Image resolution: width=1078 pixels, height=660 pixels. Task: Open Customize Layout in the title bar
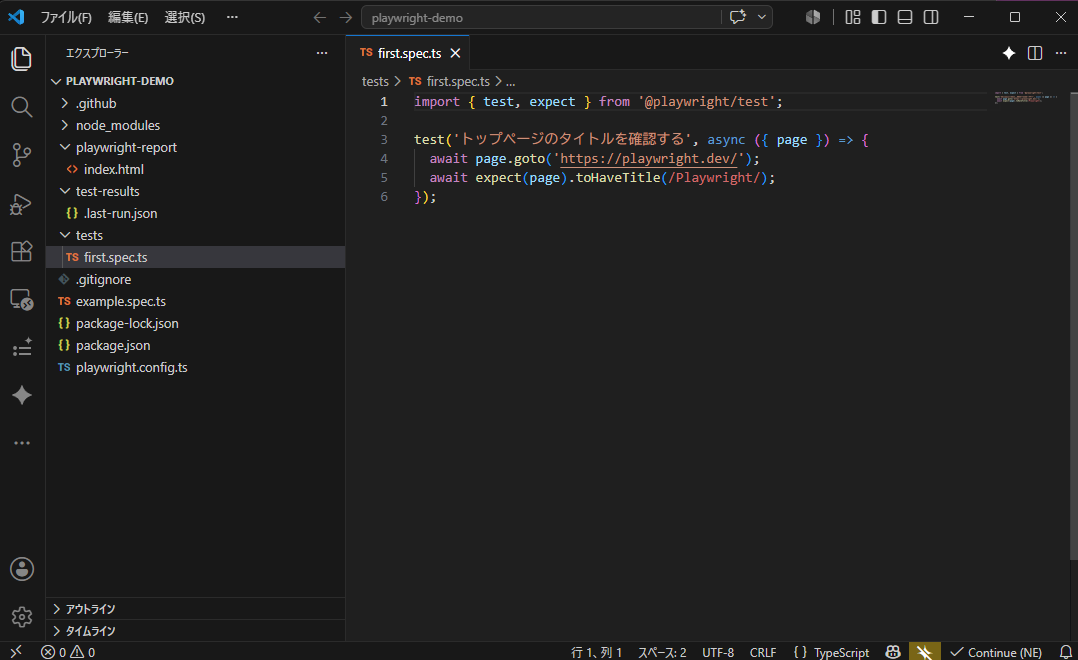pos(853,17)
